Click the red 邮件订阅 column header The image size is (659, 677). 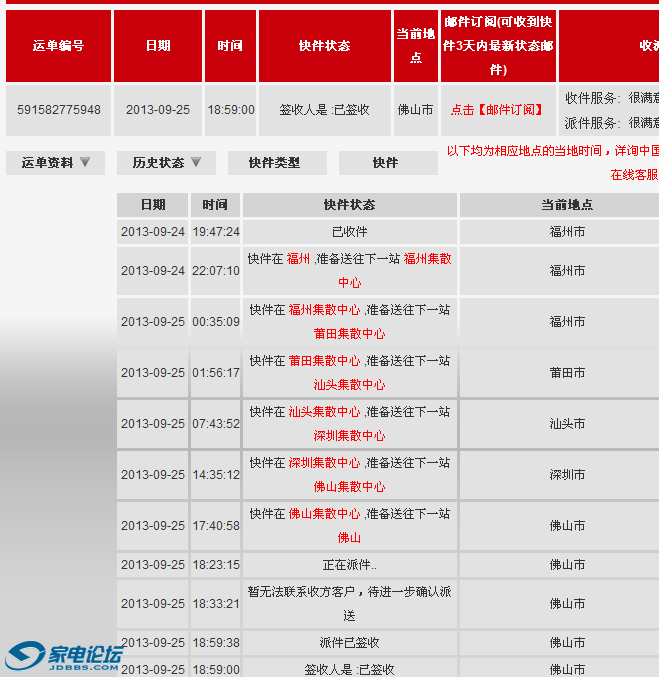coord(498,46)
